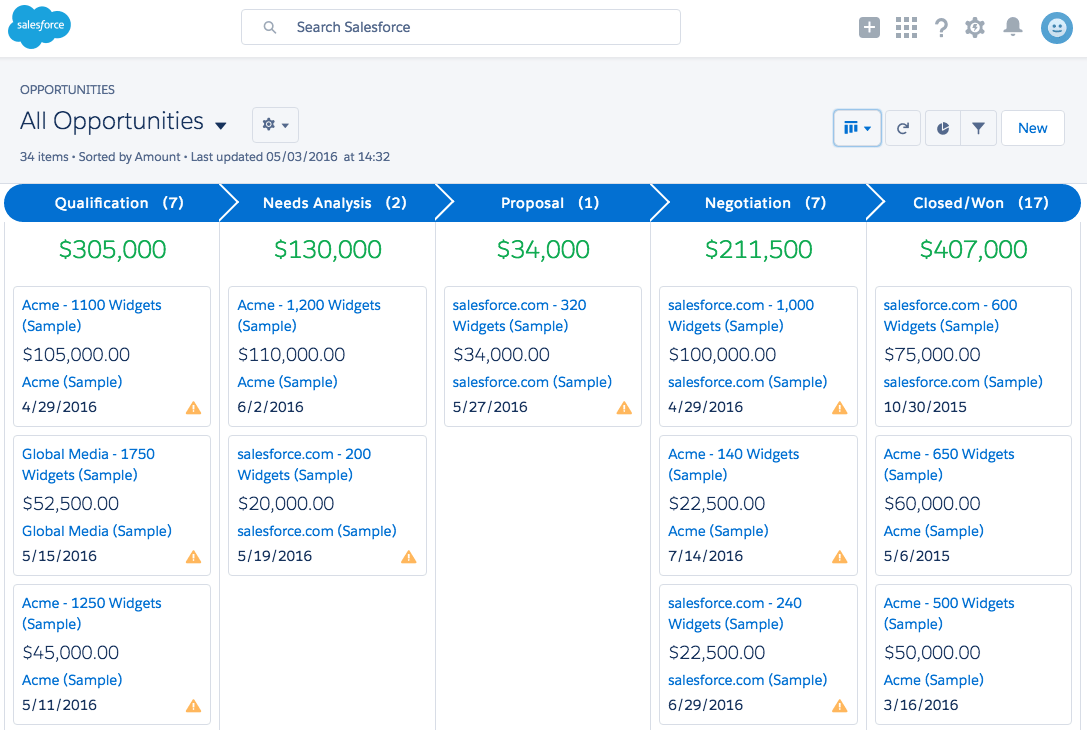Open Acme - 650 Widgets (Sample) opportunity
Viewport: 1087px width, 730px height.
[948, 464]
